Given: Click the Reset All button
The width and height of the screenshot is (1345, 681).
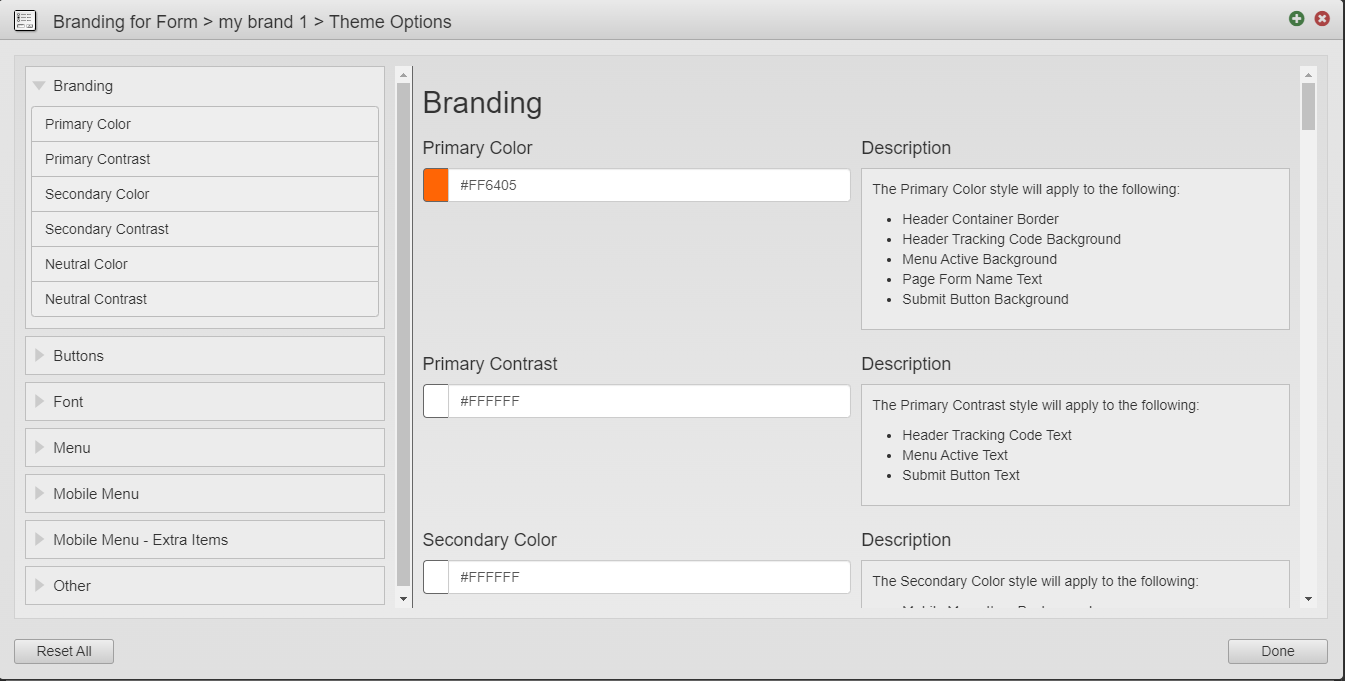Looking at the screenshot, I should click(63, 650).
